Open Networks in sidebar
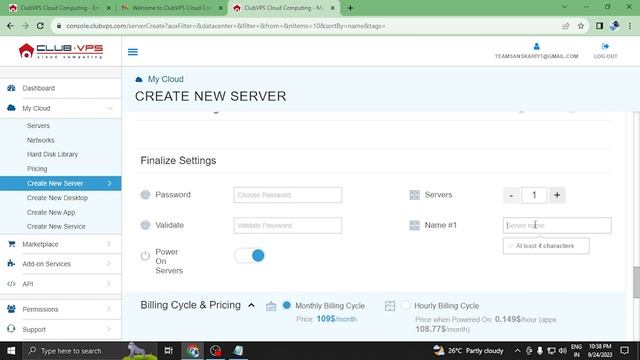The image size is (640, 360). (40, 140)
